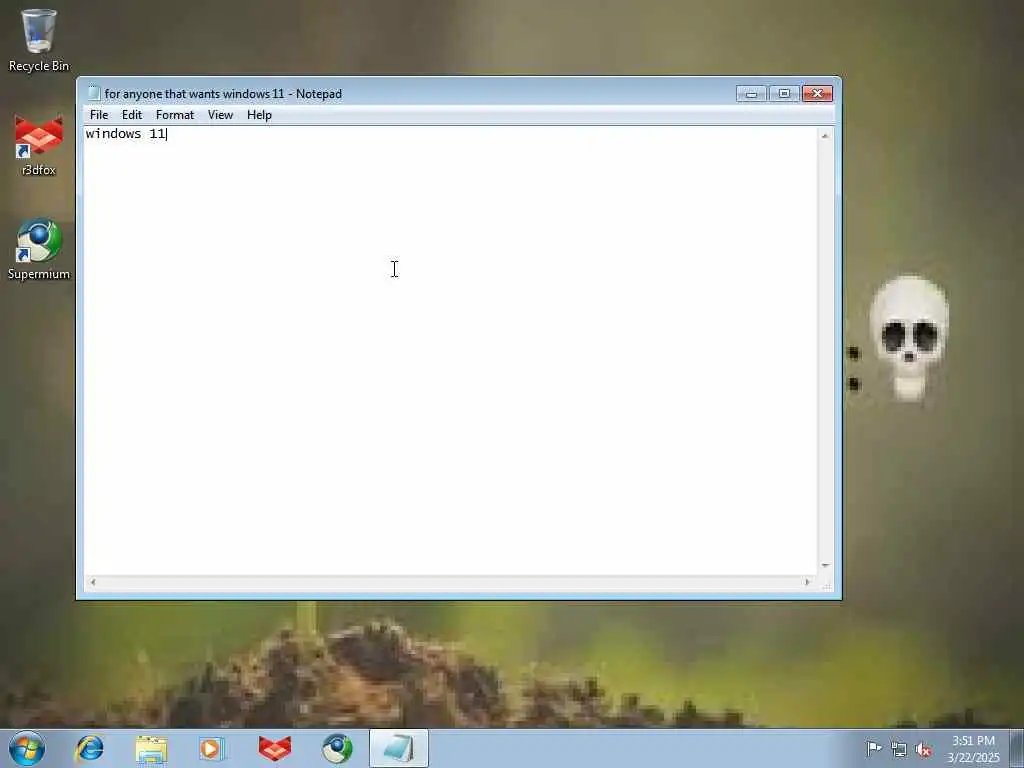This screenshot has width=1024, height=768.
Task: Open the Format menu in Notepad
Action: (x=175, y=115)
